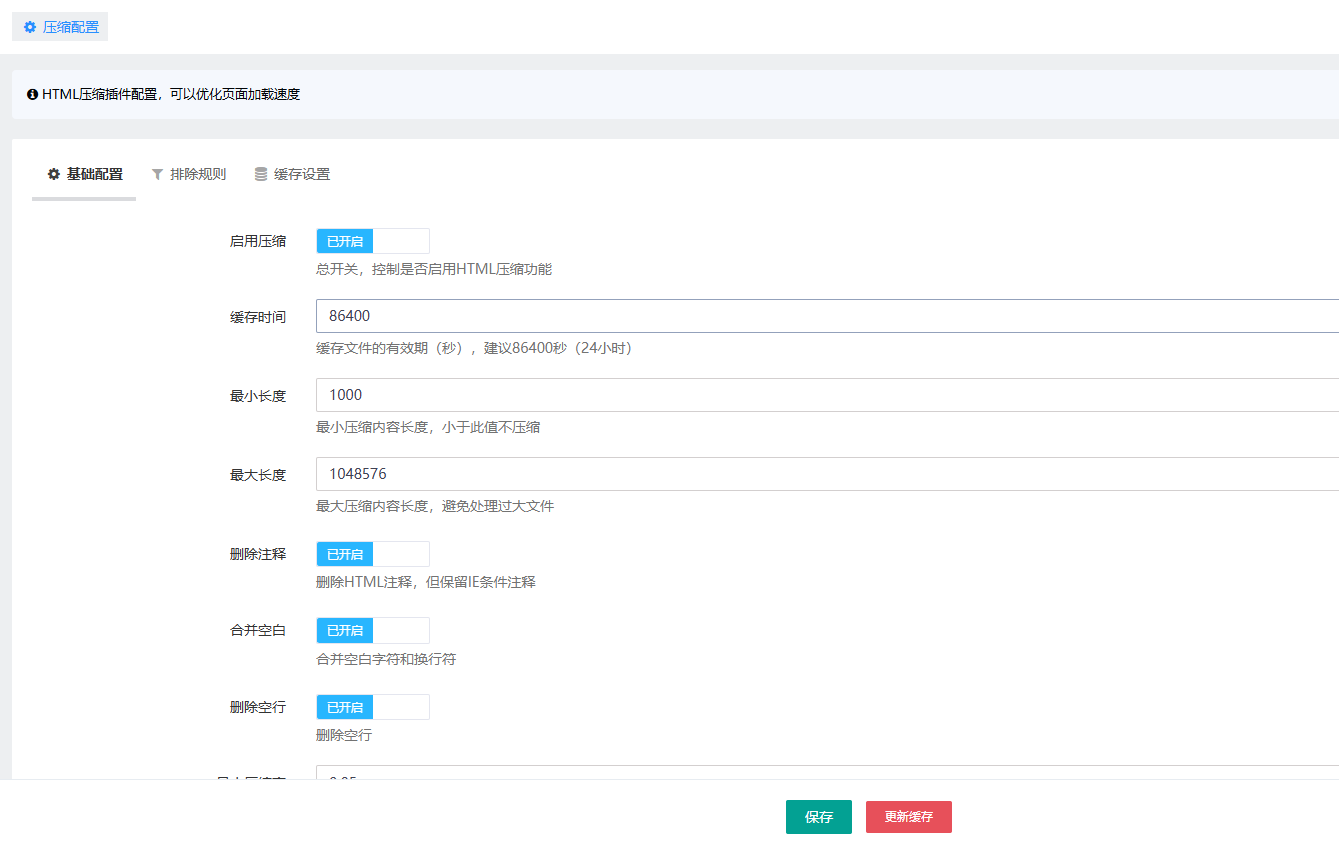Click the database icon on the 缓存设置 tab

tap(261, 174)
